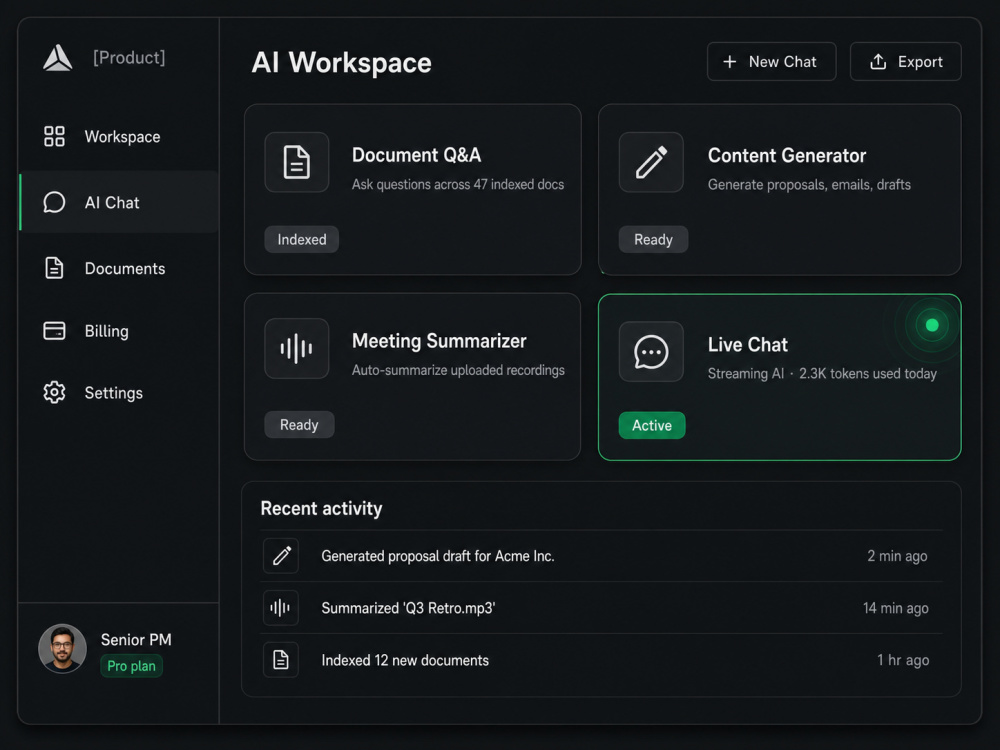Click "Generate proposals, emails, drafts" text
This screenshot has width=1000, height=750.
pyautogui.click(x=809, y=185)
